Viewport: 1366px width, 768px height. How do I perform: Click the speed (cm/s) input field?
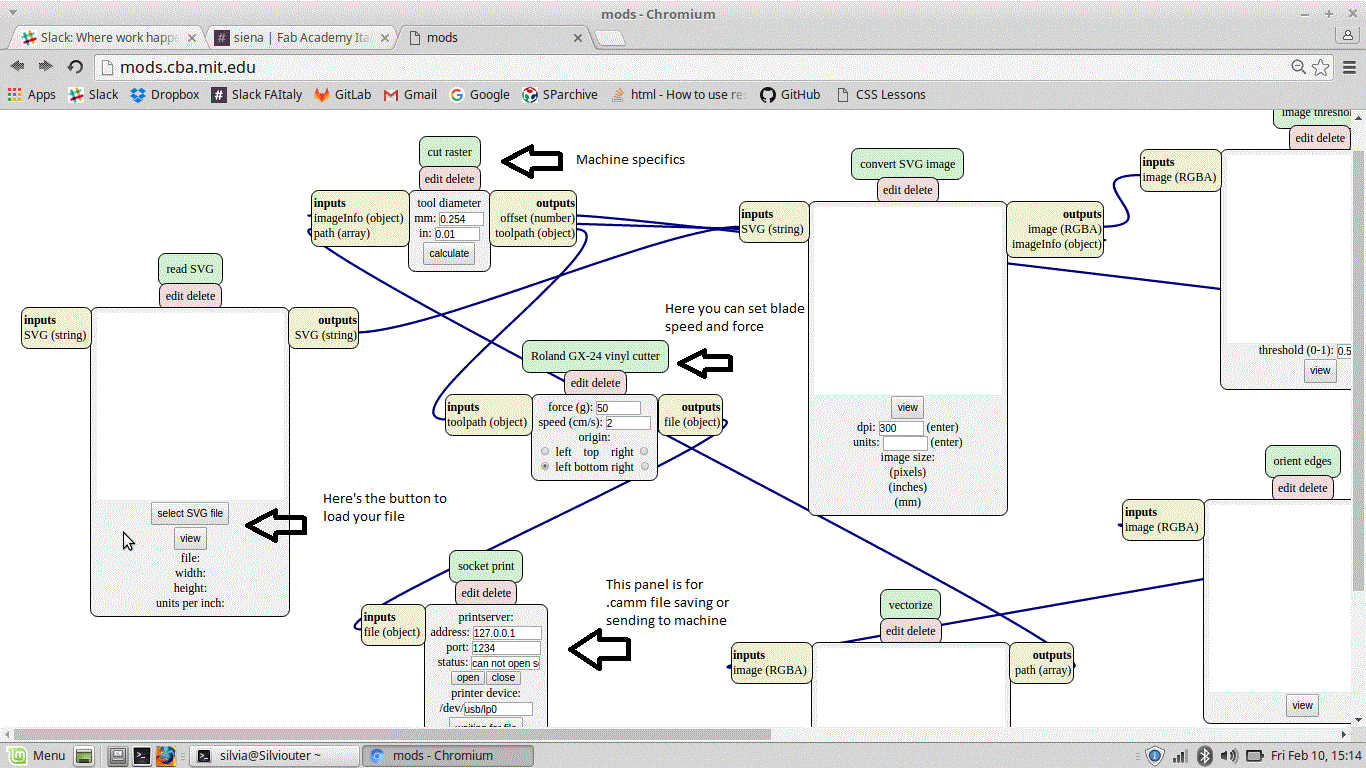(628, 423)
